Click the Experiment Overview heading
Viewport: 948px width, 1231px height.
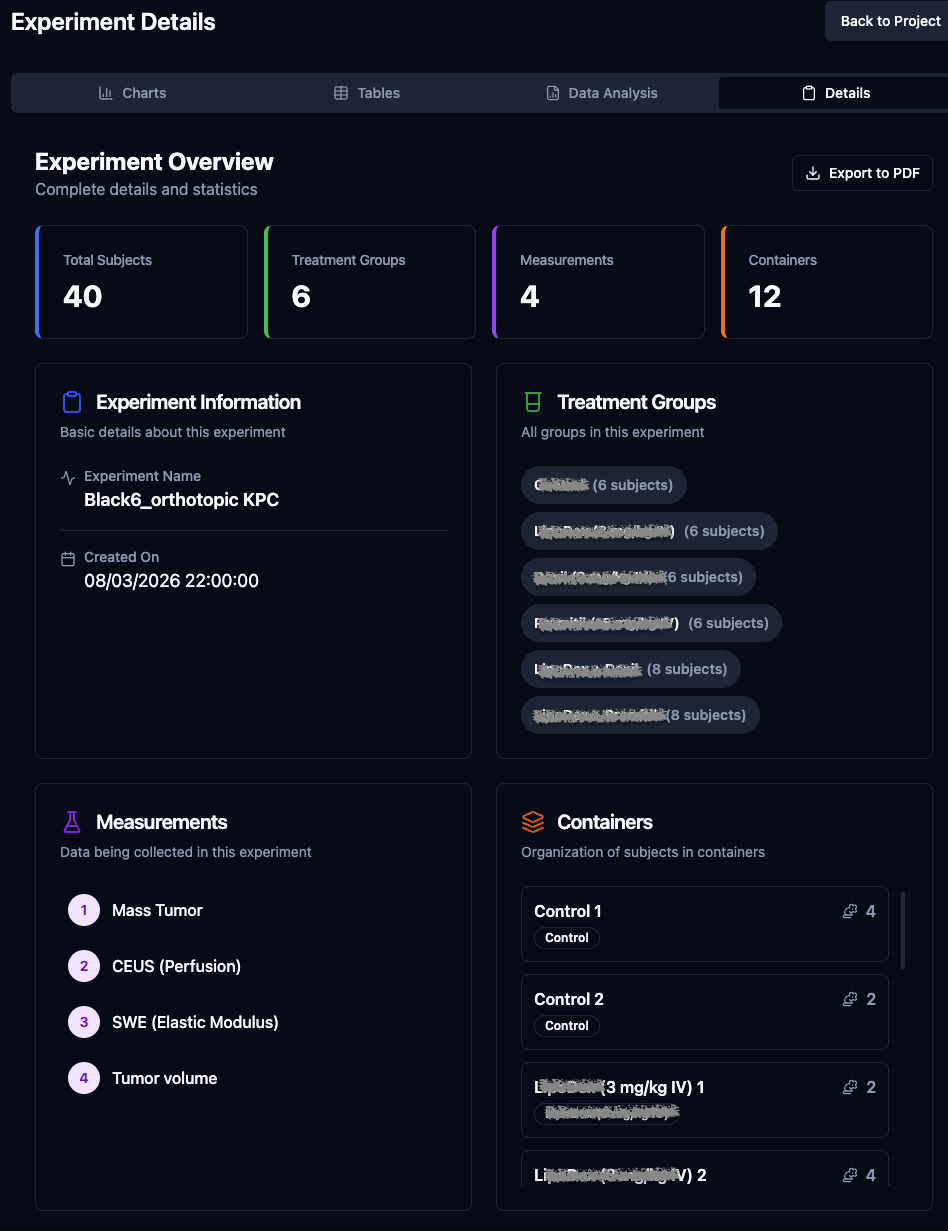coord(154,162)
